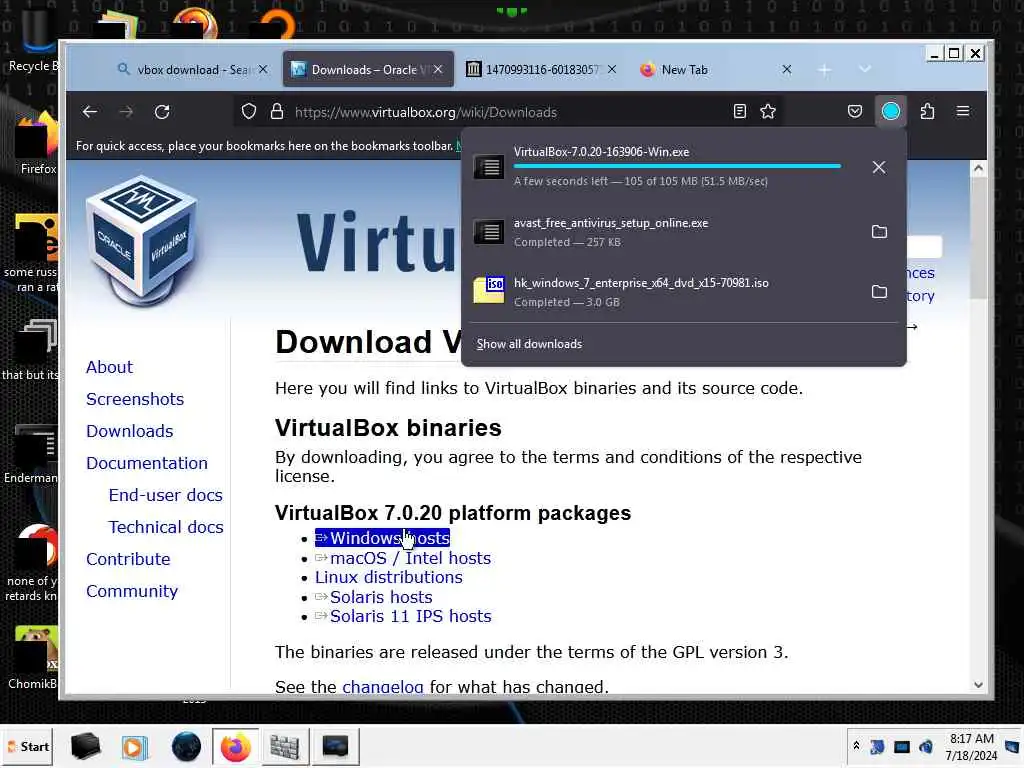This screenshot has height=768, width=1024.
Task: Click the VirtualBox download progress bar
Action: 677,167
